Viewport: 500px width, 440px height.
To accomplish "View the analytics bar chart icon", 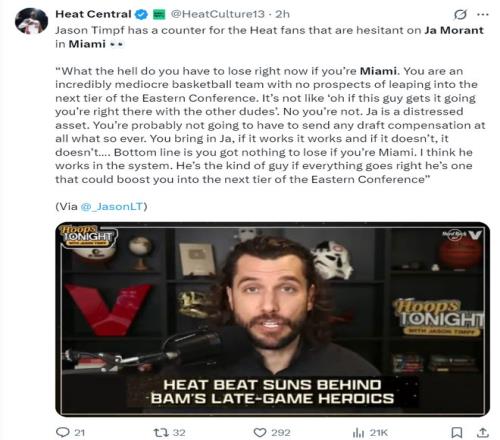I will (358, 432).
